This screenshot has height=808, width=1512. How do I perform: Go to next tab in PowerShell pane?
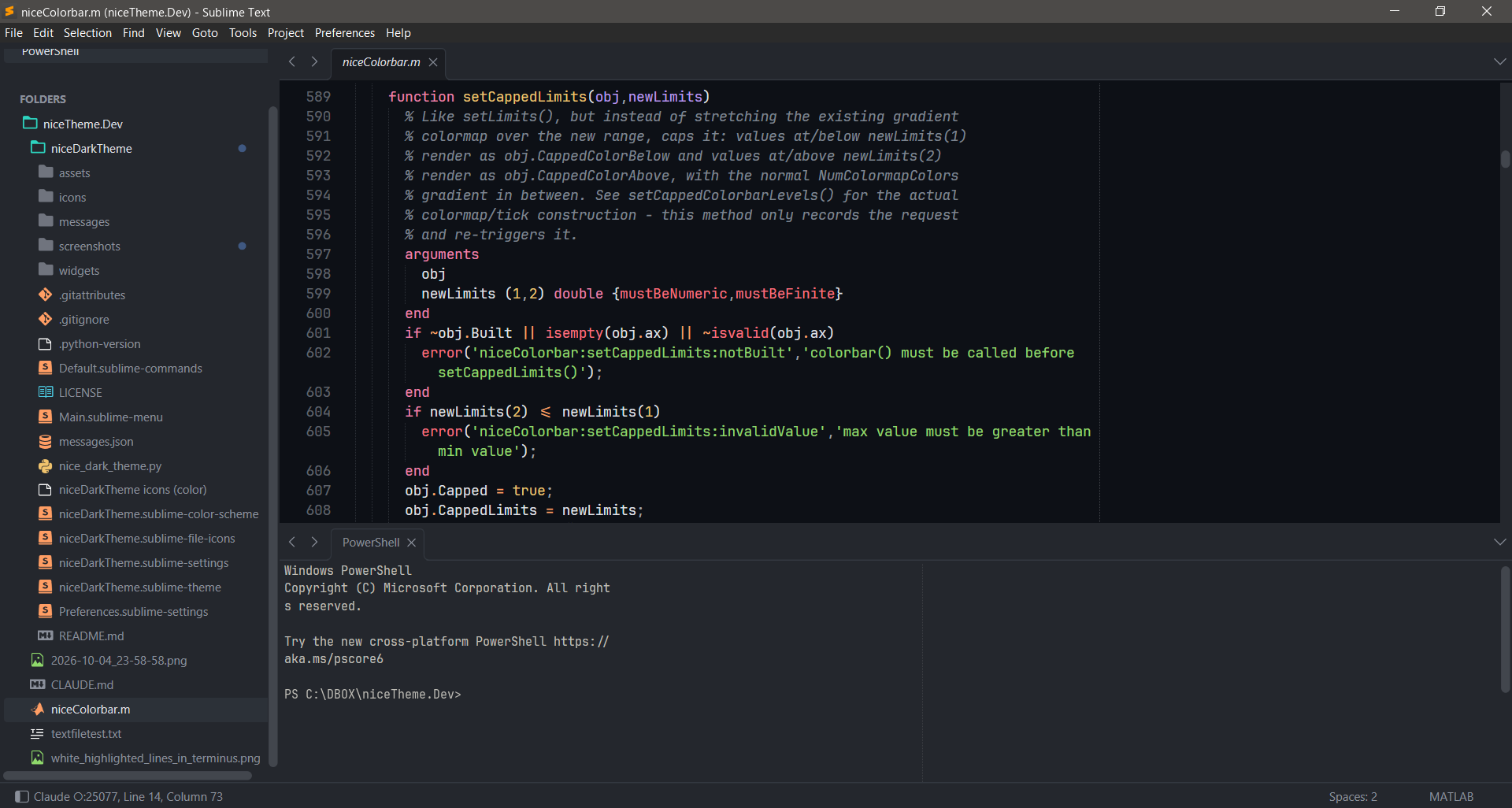314,542
